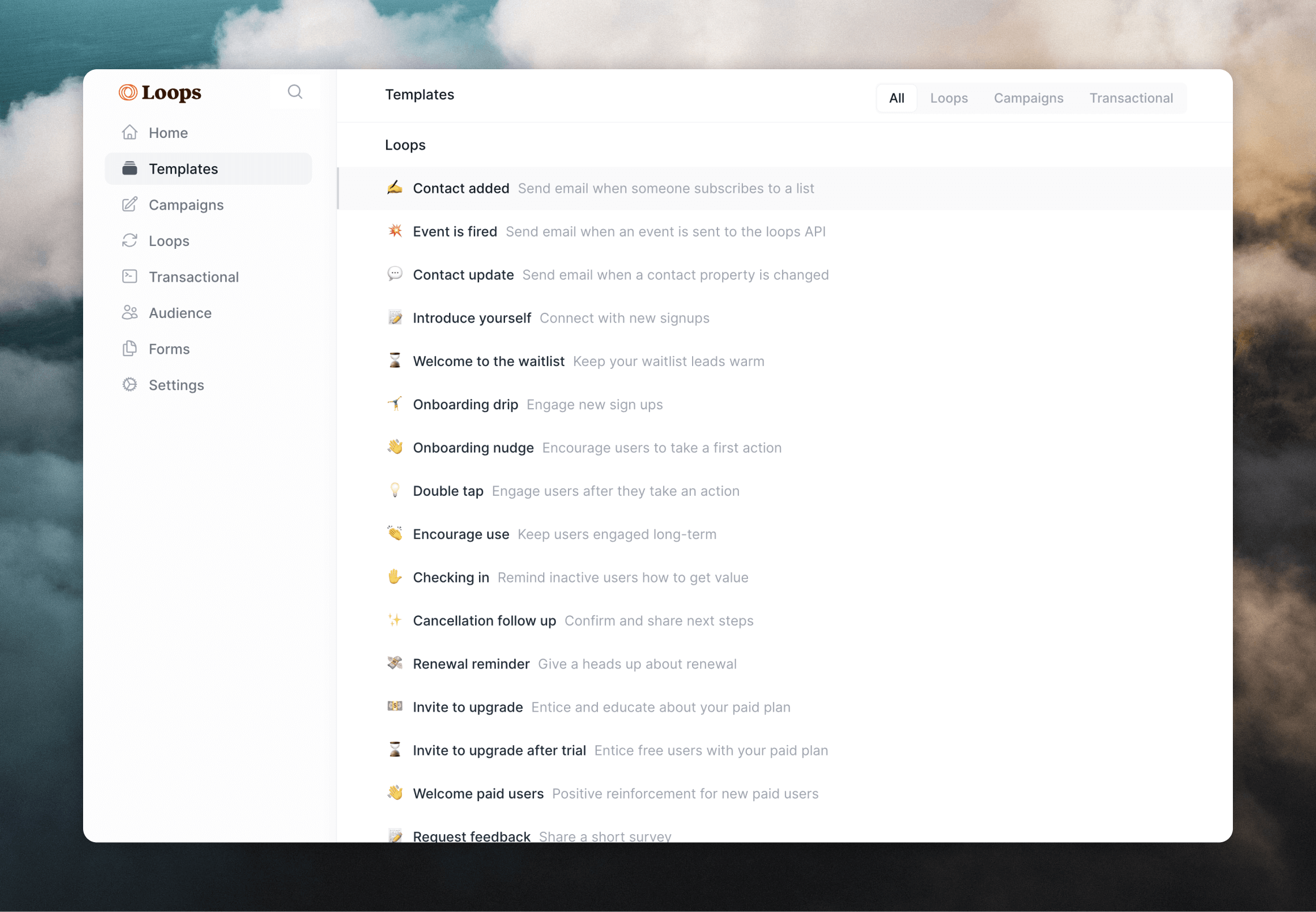Click the Transactional terminal icon
The width and height of the screenshot is (1316, 912).
(x=130, y=276)
